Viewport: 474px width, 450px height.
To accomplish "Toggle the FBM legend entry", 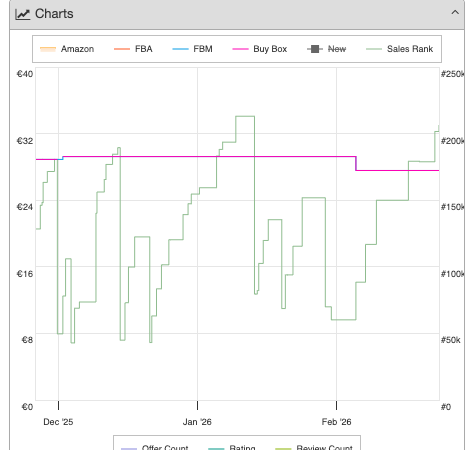I will 192,49.
